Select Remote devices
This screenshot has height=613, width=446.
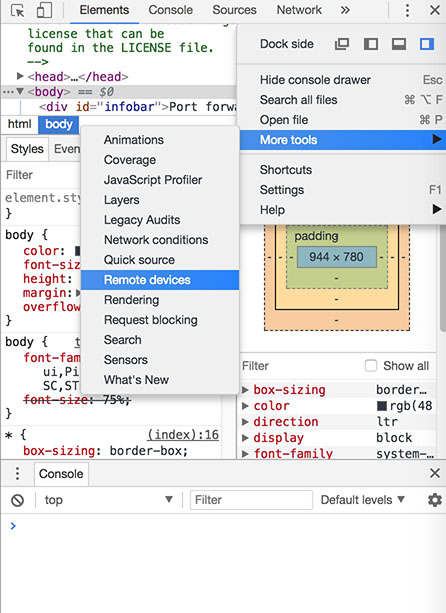click(x=160, y=280)
